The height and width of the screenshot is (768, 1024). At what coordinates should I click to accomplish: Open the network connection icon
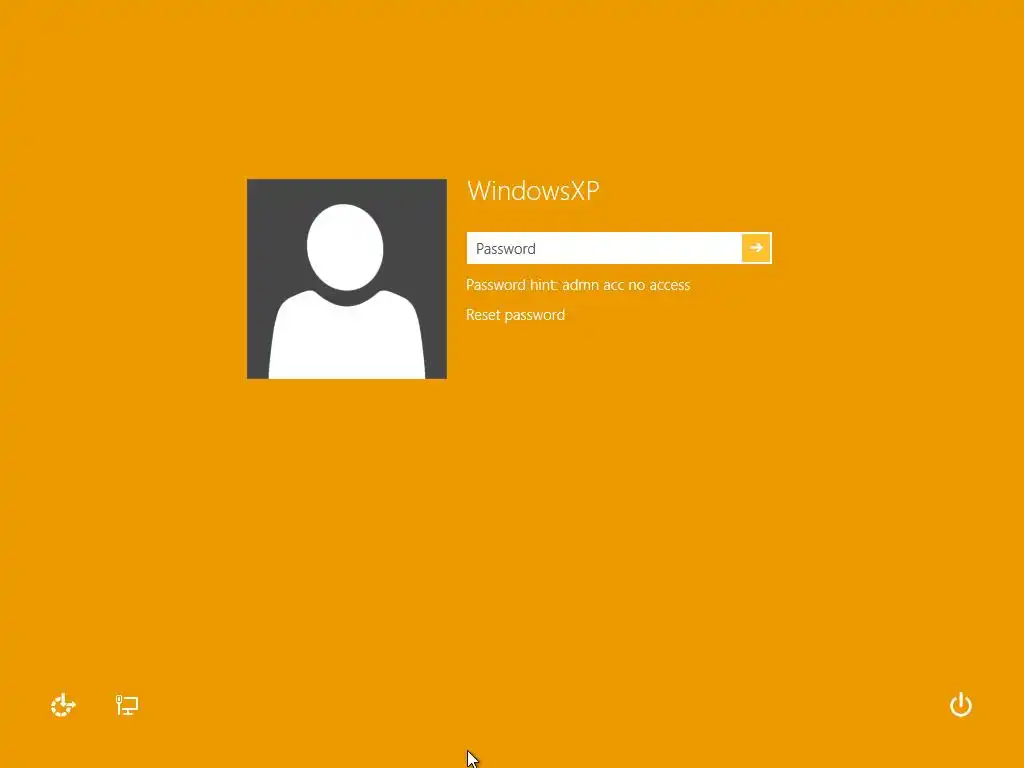point(127,705)
